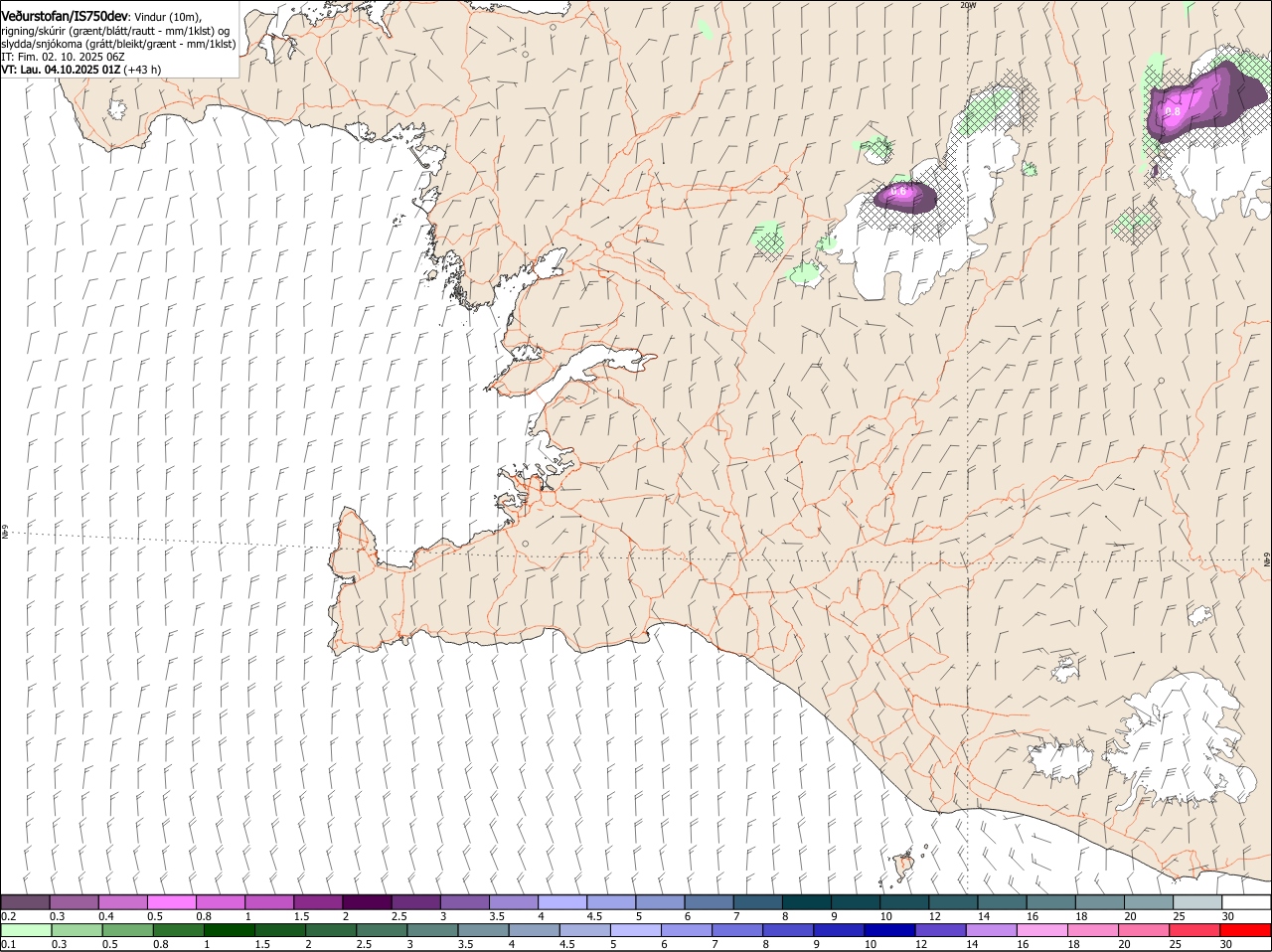This screenshot has height=952, width=1272.
Task: Click the red 30 swatch in rain legend
Action: (1245, 930)
